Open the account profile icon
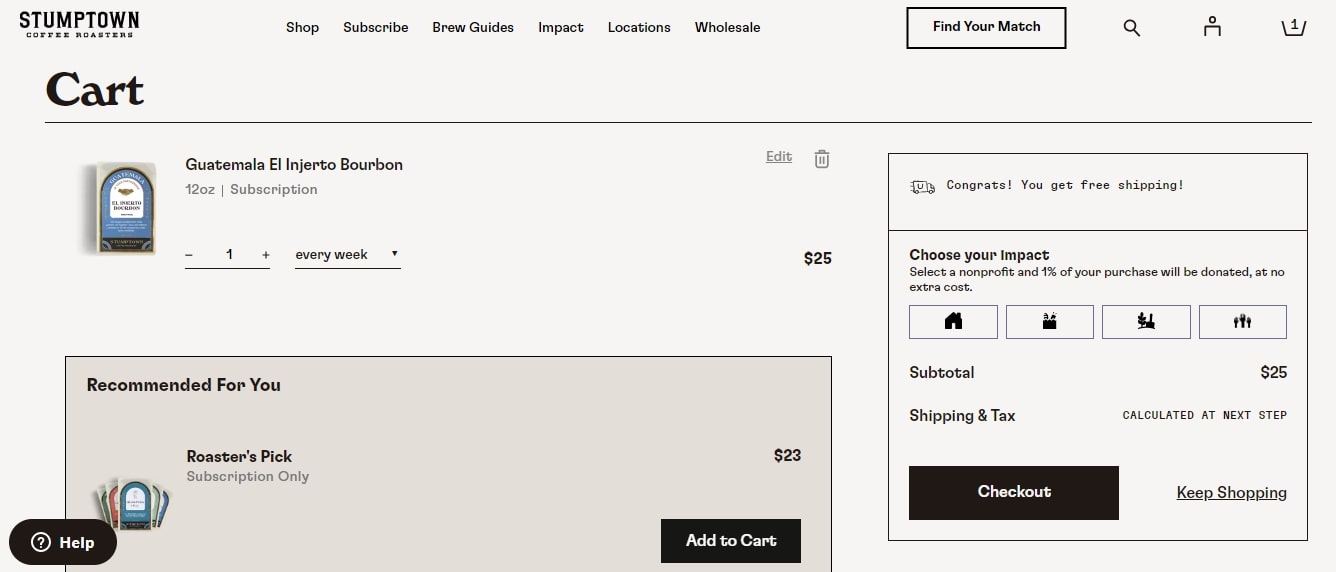Image resolution: width=1336 pixels, height=572 pixels. [x=1212, y=27]
